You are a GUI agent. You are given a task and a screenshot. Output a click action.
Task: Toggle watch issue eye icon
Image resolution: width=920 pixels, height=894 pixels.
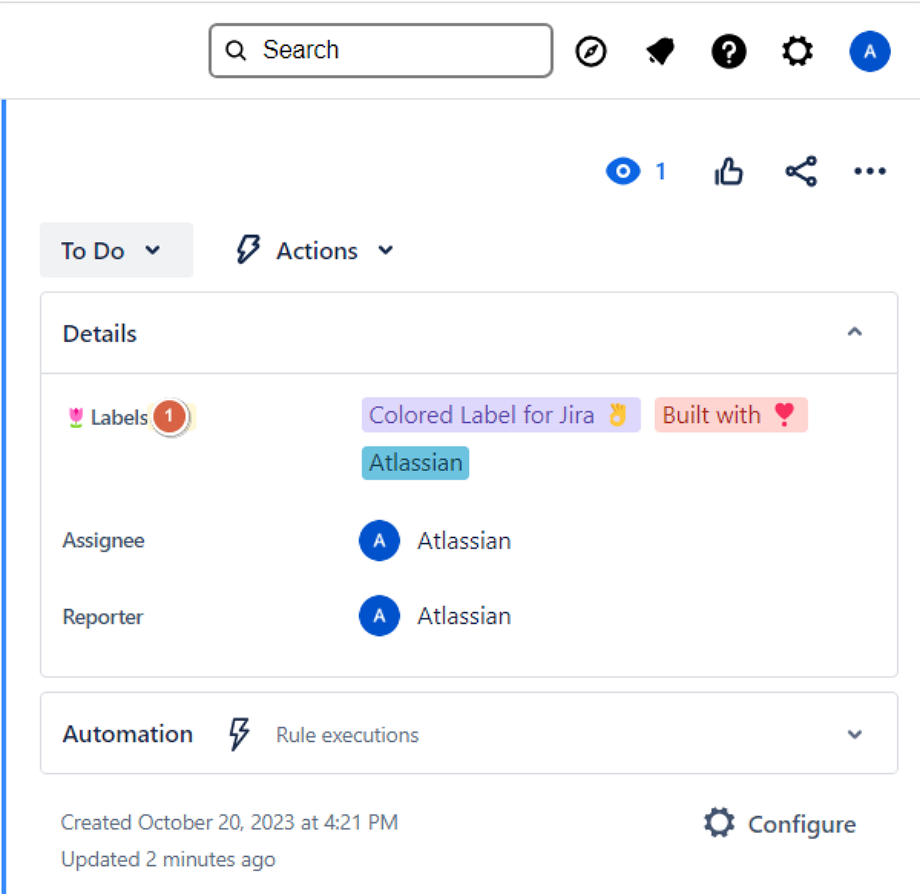pos(623,171)
